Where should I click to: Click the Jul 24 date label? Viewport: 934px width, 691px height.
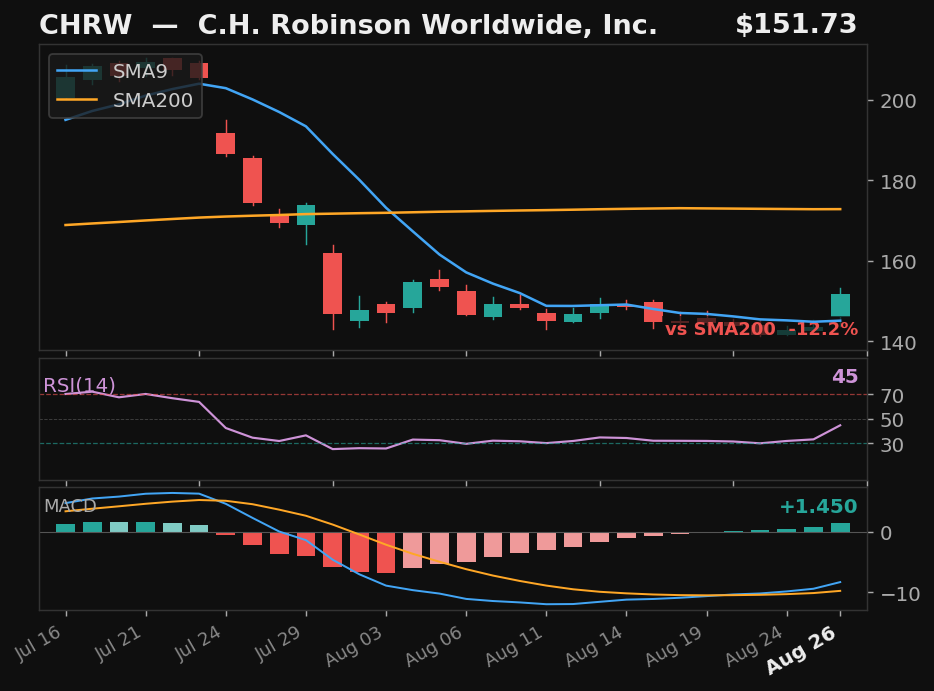point(199,643)
